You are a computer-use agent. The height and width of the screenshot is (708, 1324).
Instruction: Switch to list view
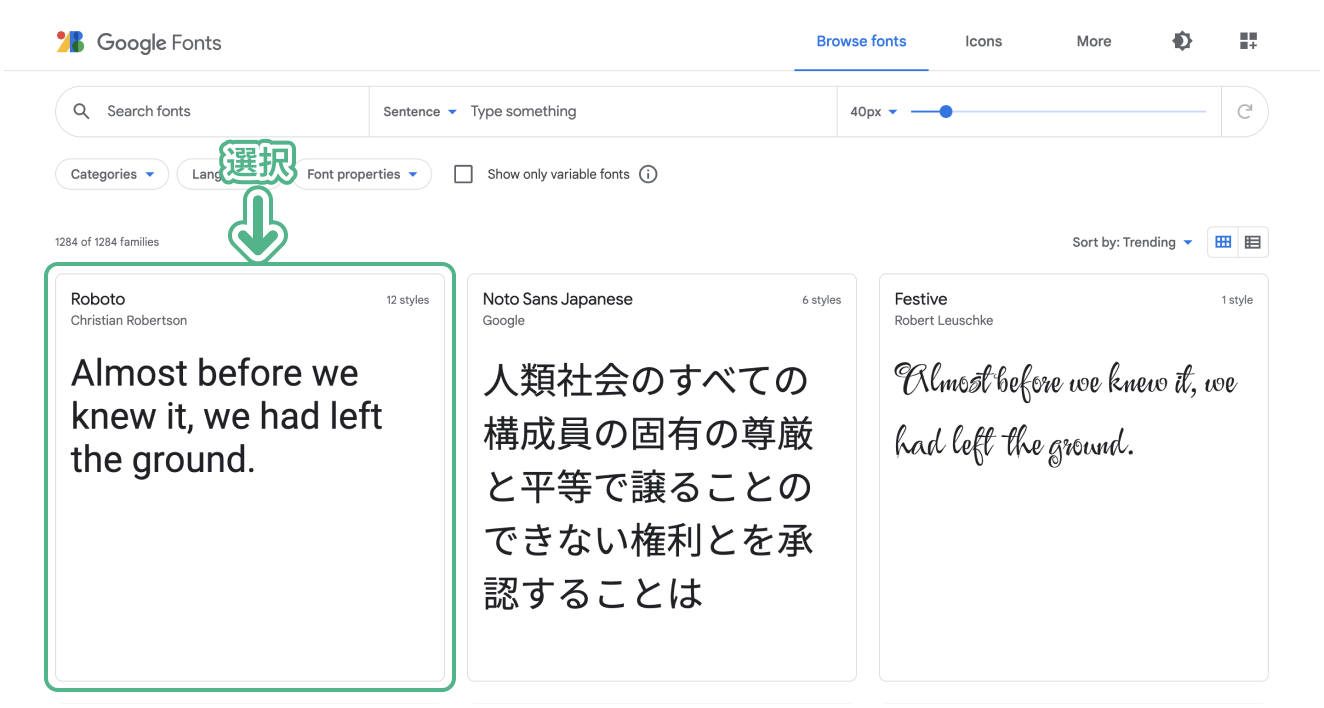1253,242
